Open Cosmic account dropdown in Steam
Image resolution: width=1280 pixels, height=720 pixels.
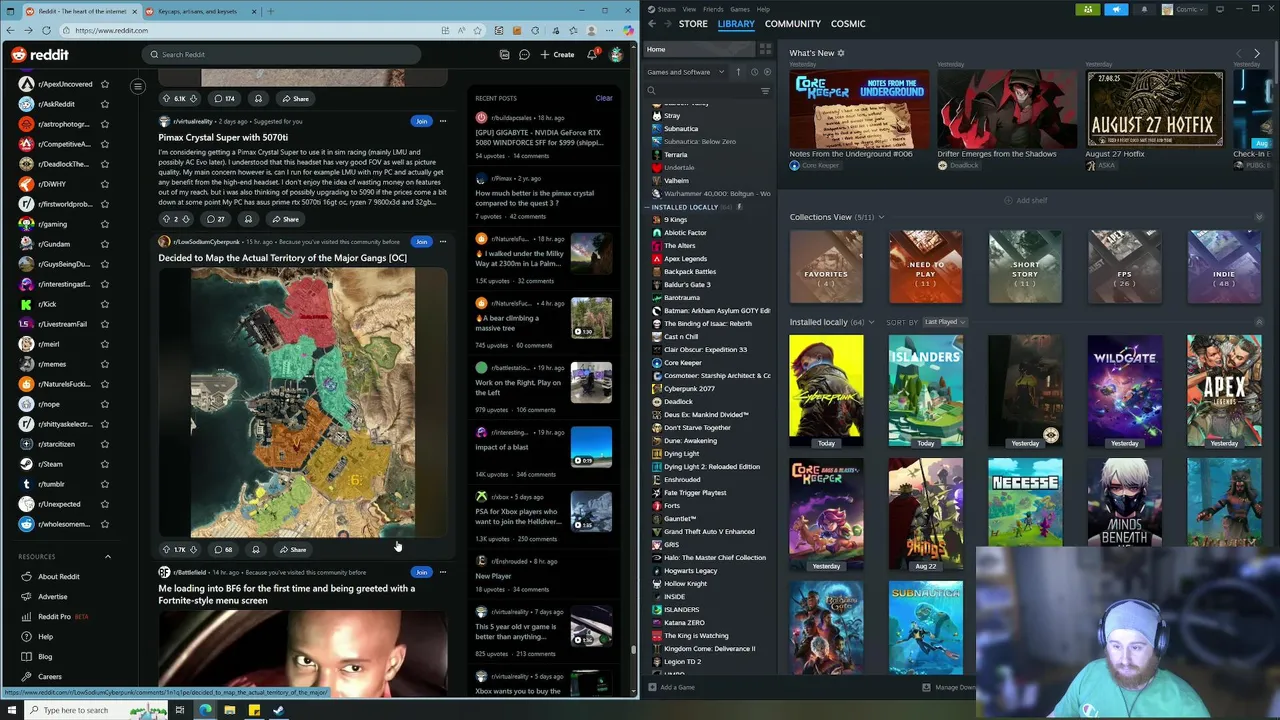pos(1183,9)
